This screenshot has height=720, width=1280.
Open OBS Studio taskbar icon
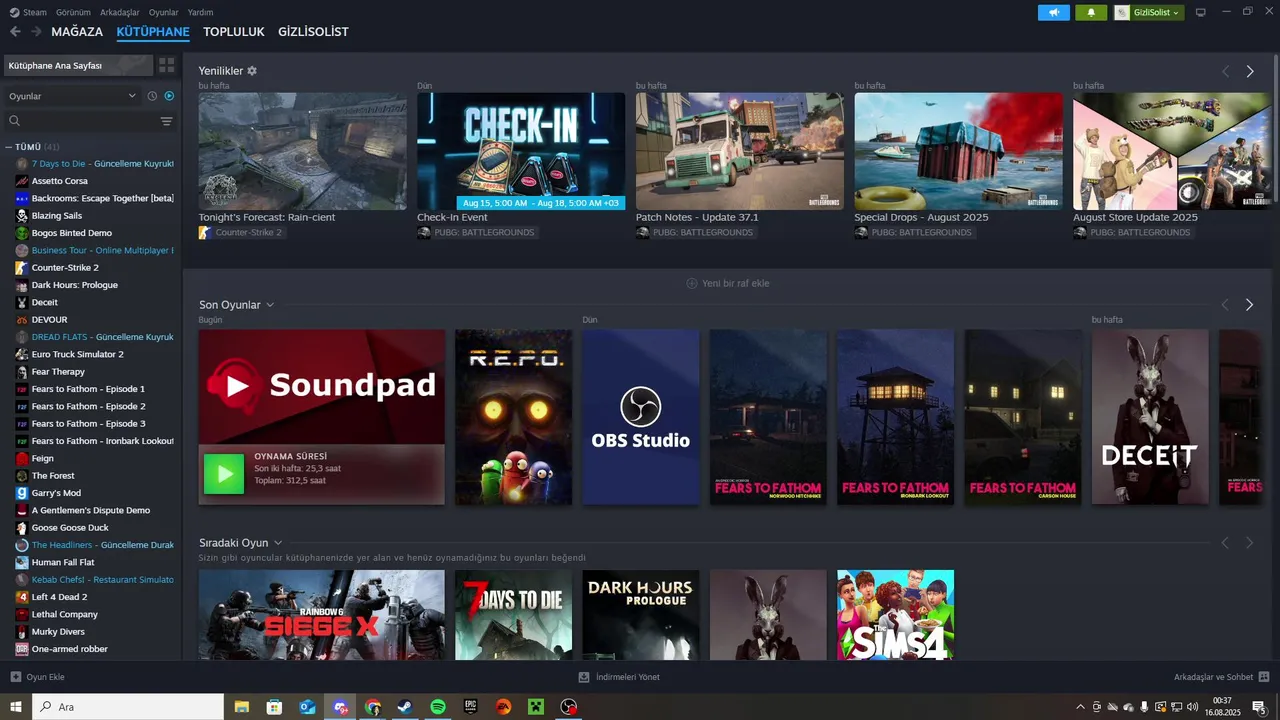569,707
